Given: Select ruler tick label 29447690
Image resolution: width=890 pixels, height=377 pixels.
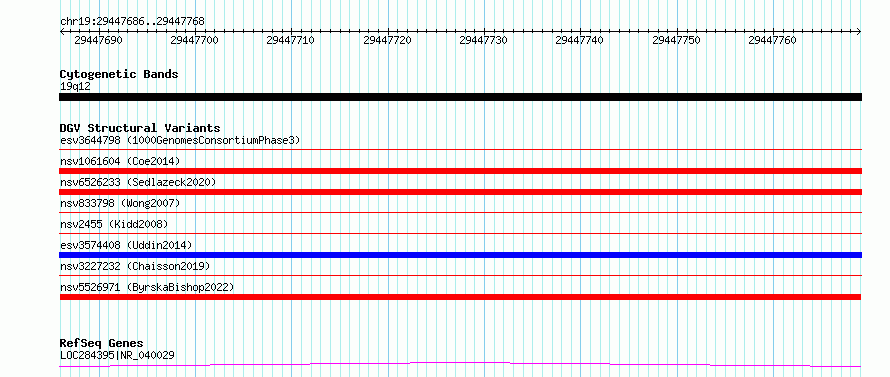Looking at the screenshot, I should coord(98,40).
